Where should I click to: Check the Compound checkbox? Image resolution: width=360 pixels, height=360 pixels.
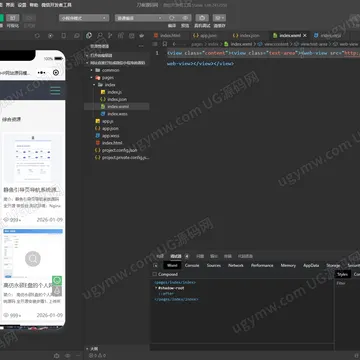click(154, 274)
